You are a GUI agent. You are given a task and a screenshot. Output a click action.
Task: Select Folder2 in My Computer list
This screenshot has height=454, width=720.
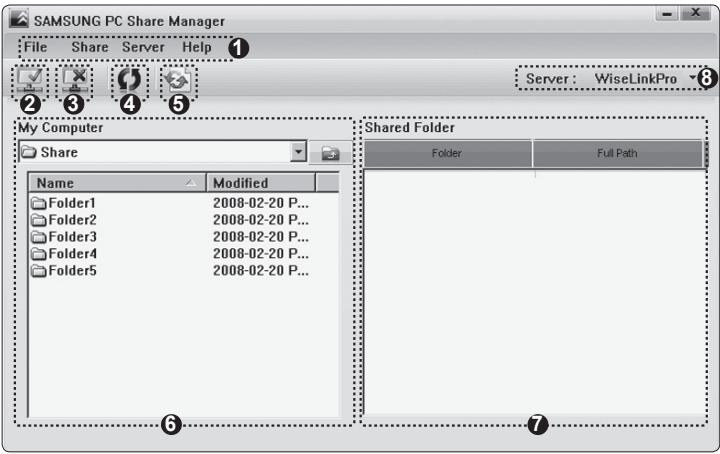coord(72,220)
